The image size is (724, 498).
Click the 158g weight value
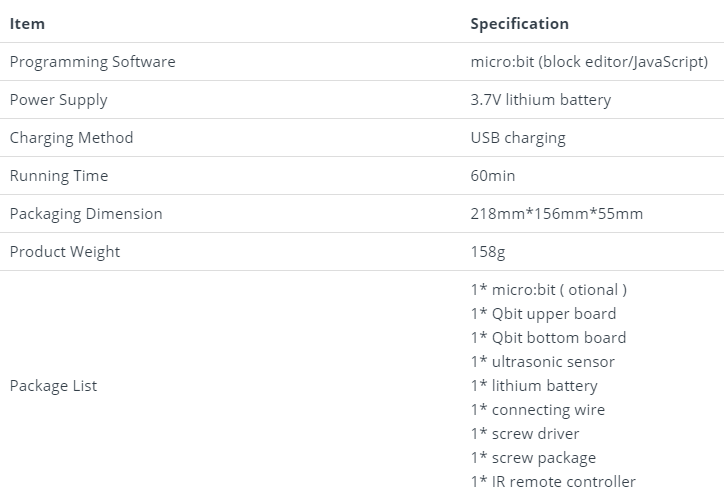point(488,252)
